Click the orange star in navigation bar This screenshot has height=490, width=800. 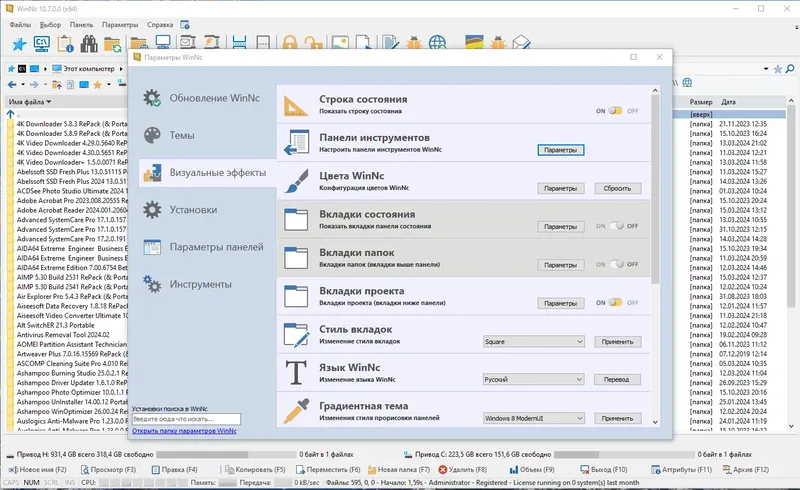[97, 84]
